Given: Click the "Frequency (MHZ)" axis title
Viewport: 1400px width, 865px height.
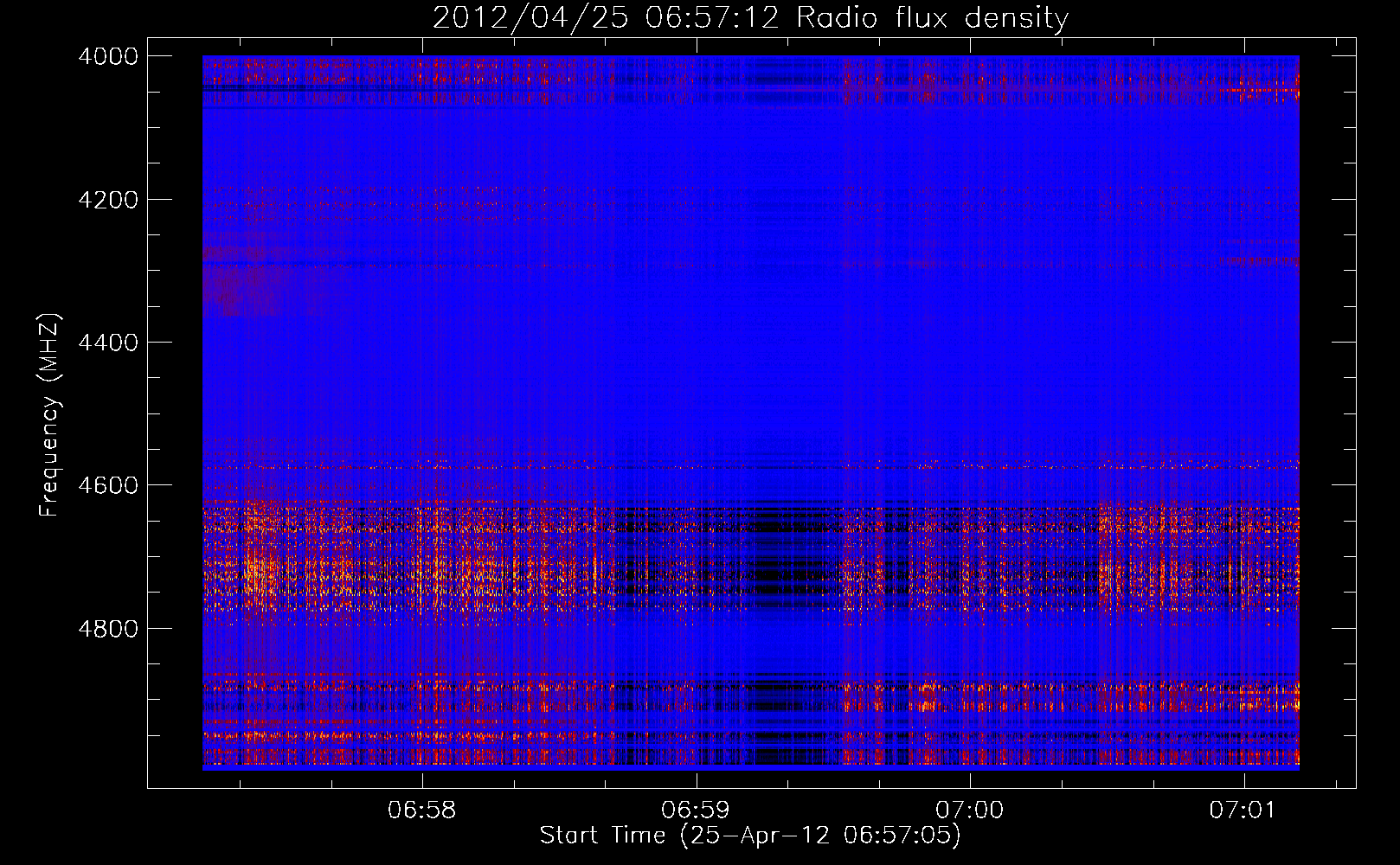Looking at the screenshot, I should point(50,415).
